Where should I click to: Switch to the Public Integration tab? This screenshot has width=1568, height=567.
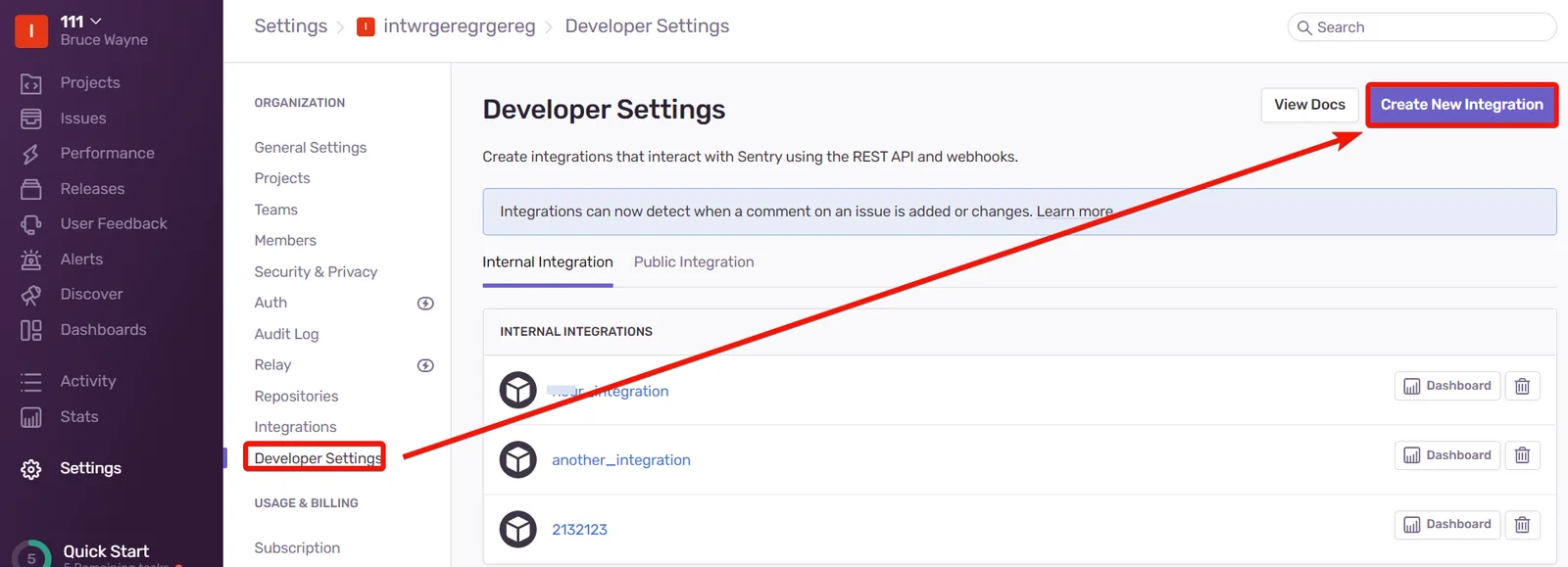[x=694, y=262]
